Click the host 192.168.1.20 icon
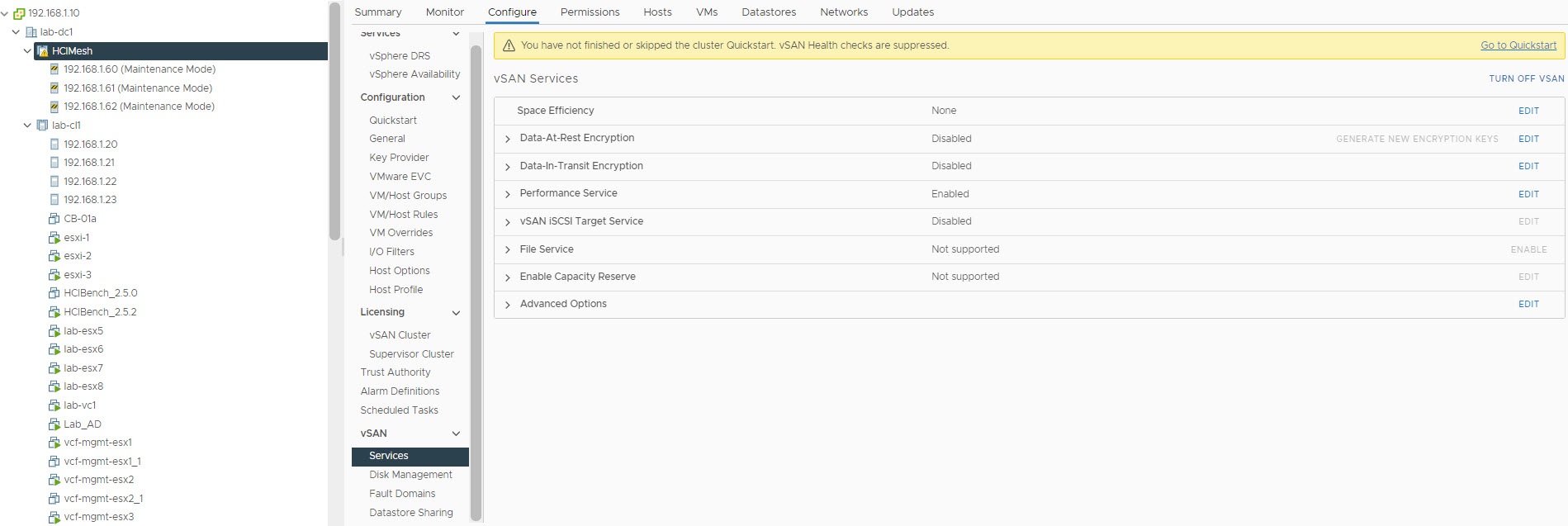This screenshot has width=1568, height=526. [54, 145]
